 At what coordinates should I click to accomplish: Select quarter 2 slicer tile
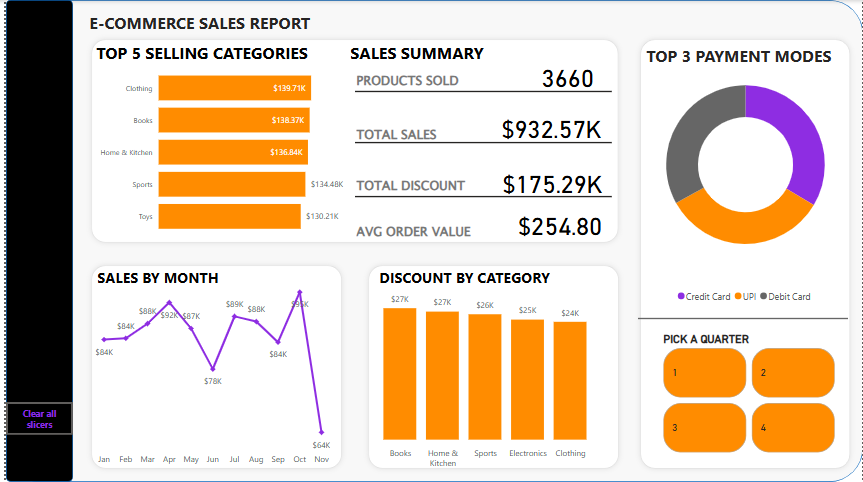tap(792, 372)
